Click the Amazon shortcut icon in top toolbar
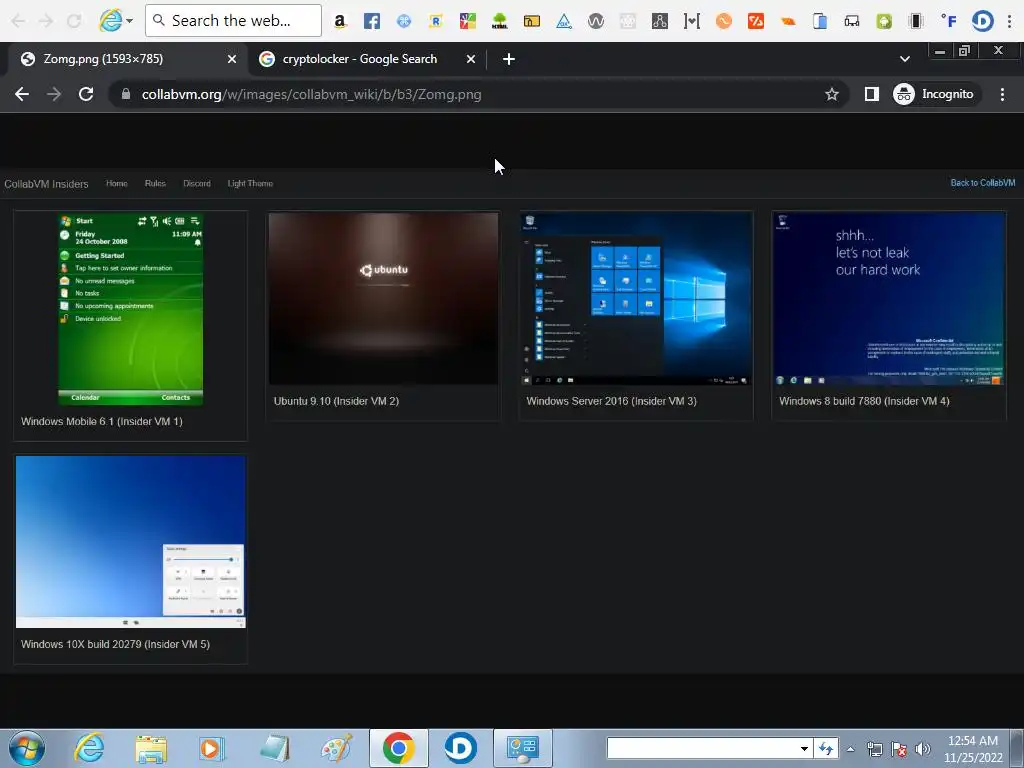Image resolution: width=1024 pixels, height=768 pixels. 340,21
